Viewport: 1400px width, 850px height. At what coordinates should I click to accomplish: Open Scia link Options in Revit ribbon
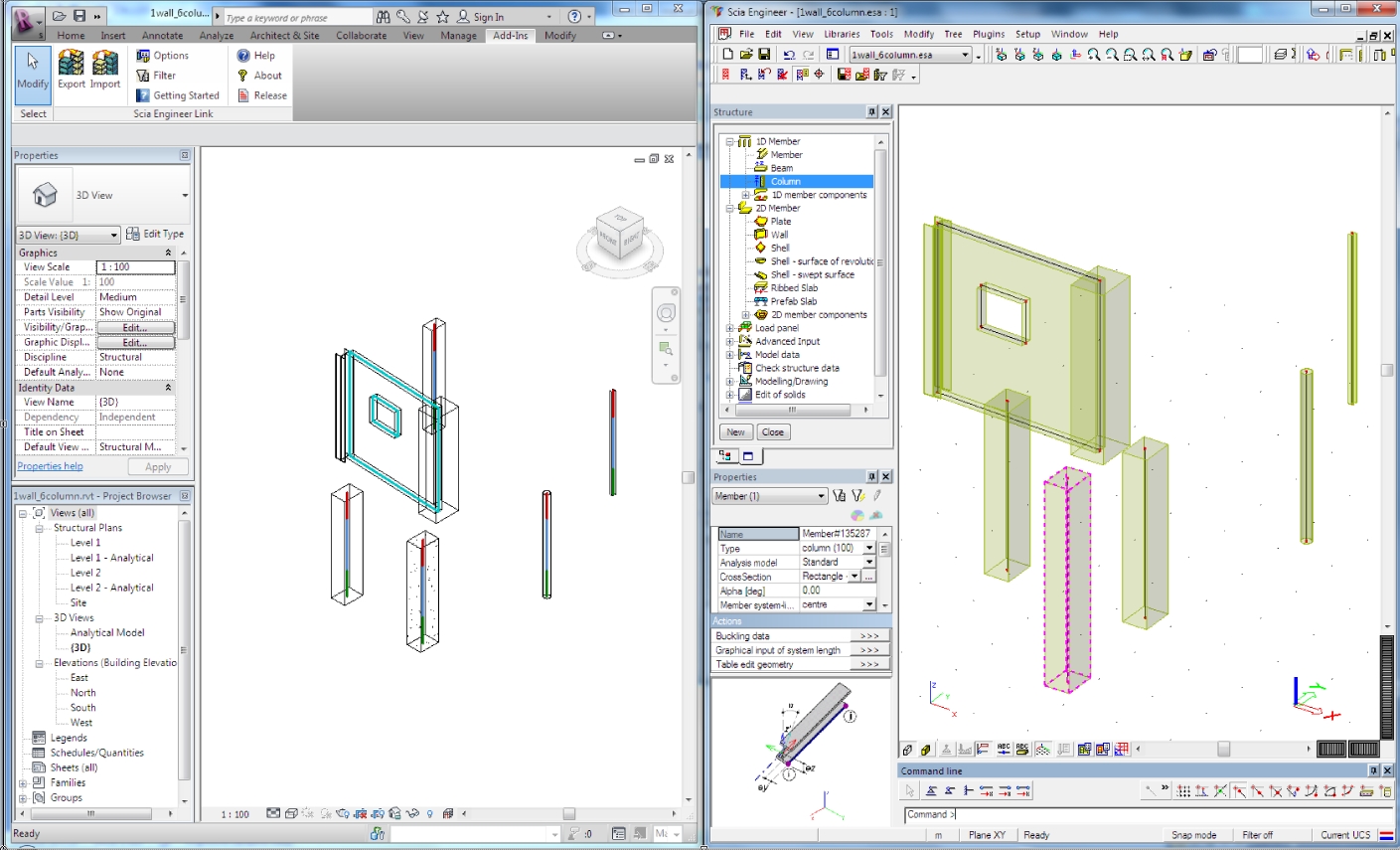coord(162,56)
